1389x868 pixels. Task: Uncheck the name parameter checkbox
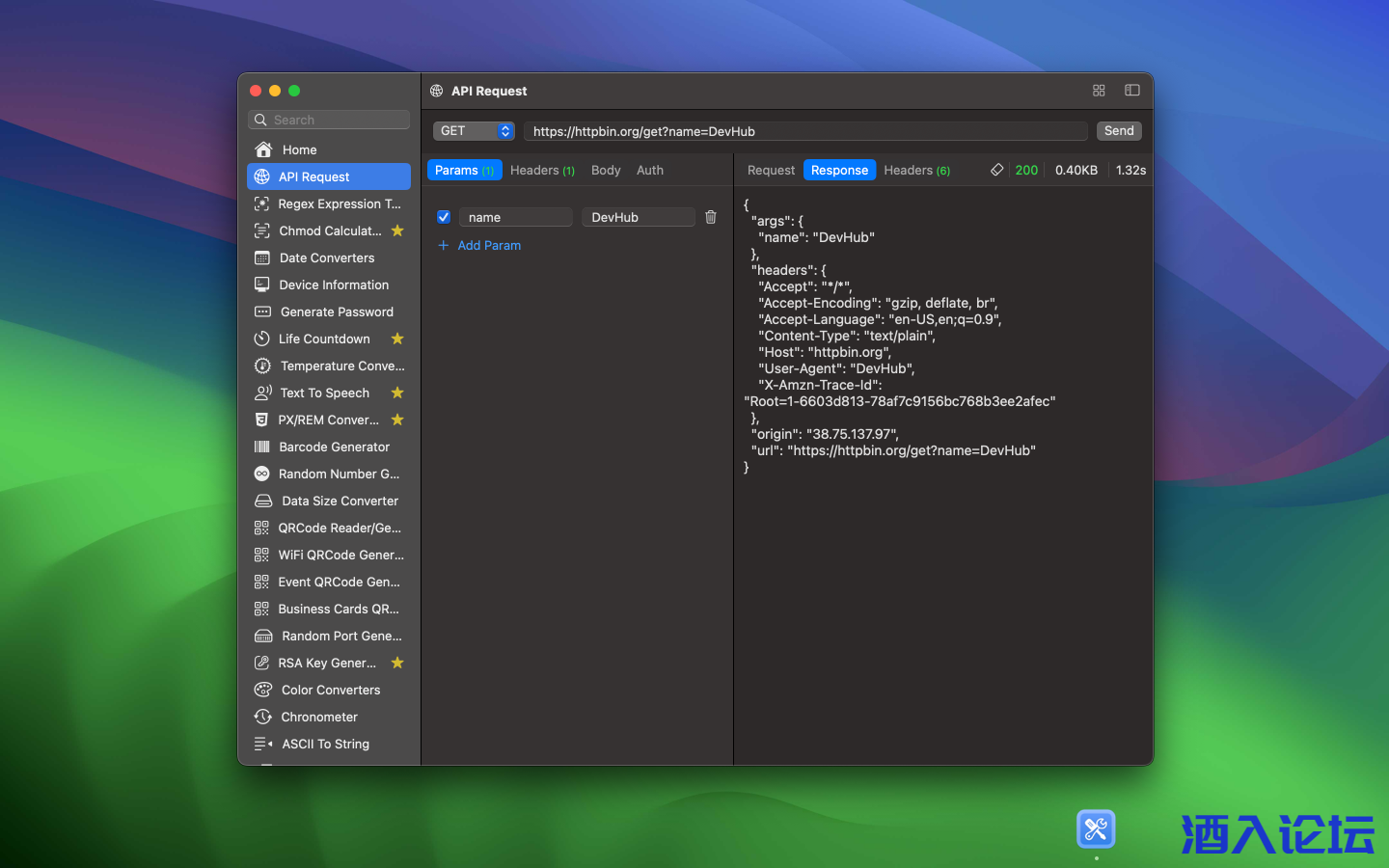[444, 217]
